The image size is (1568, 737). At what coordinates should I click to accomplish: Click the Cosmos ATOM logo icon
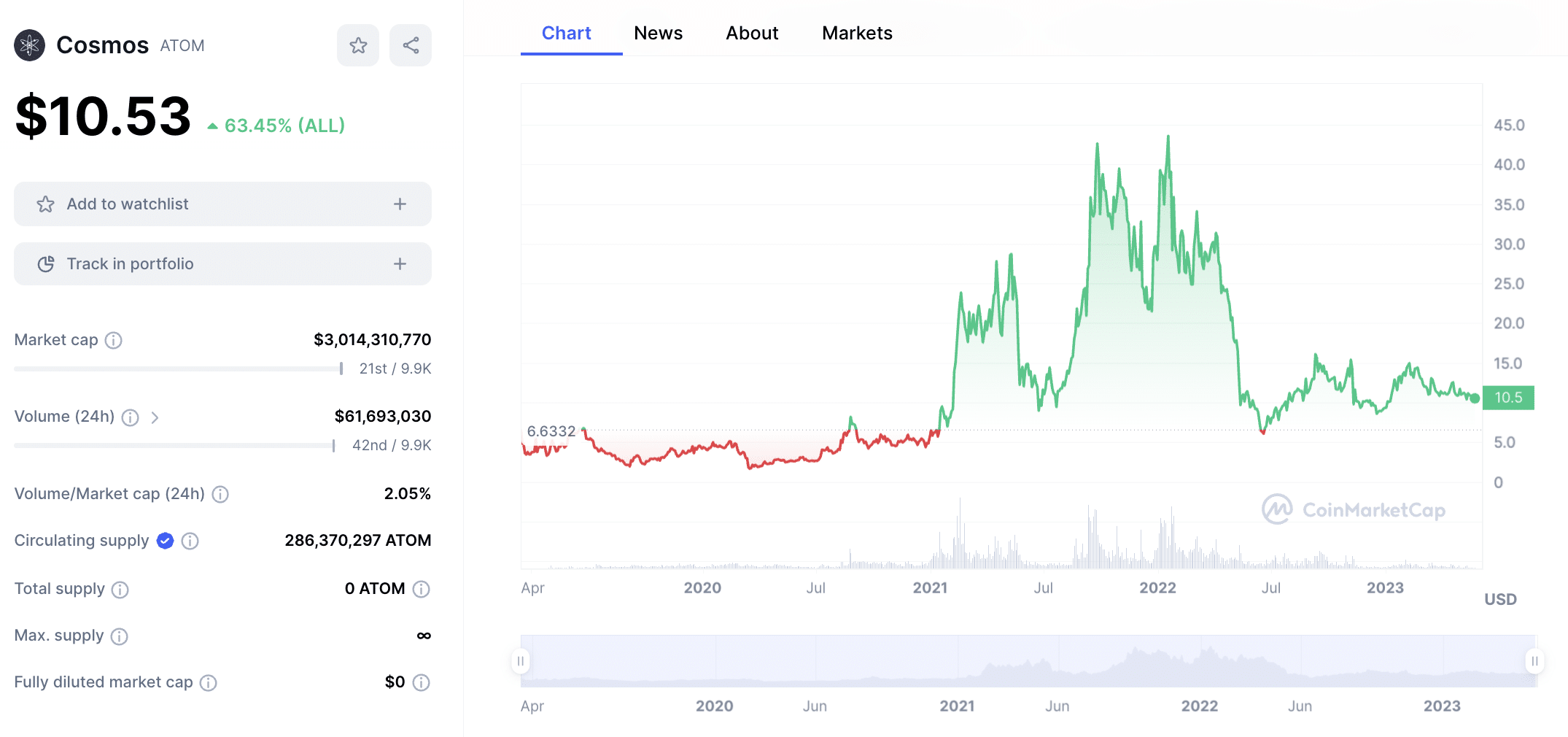coord(30,45)
